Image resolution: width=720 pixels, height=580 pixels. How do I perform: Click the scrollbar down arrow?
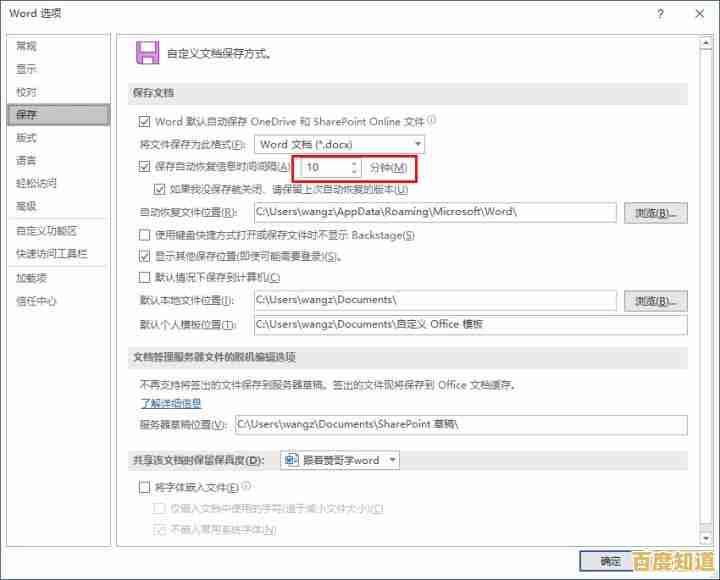[706, 538]
